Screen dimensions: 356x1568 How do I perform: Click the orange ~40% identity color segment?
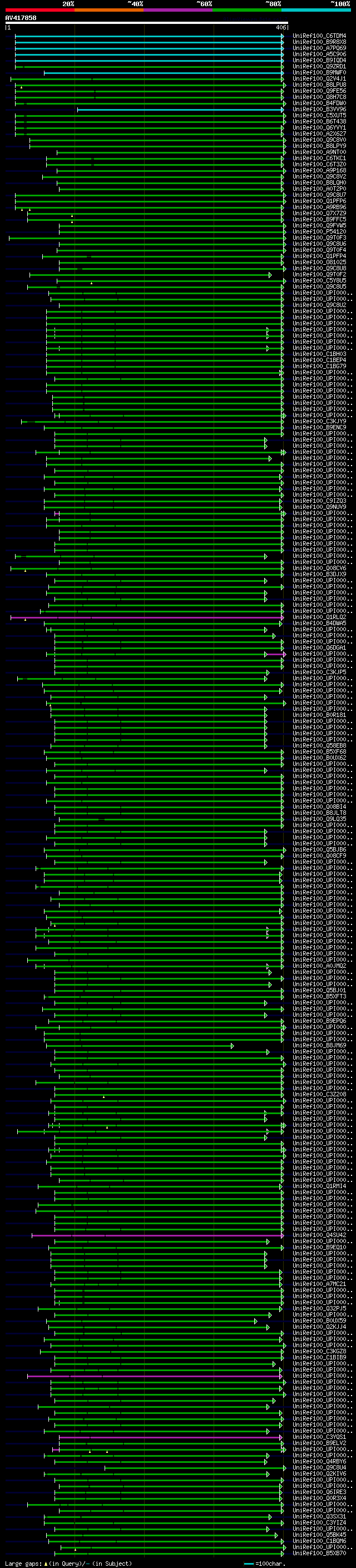[x=109, y=10]
